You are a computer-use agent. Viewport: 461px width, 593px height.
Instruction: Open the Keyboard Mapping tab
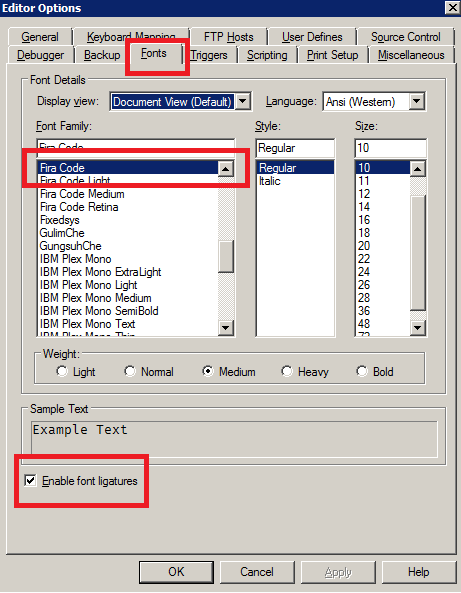click(131, 37)
